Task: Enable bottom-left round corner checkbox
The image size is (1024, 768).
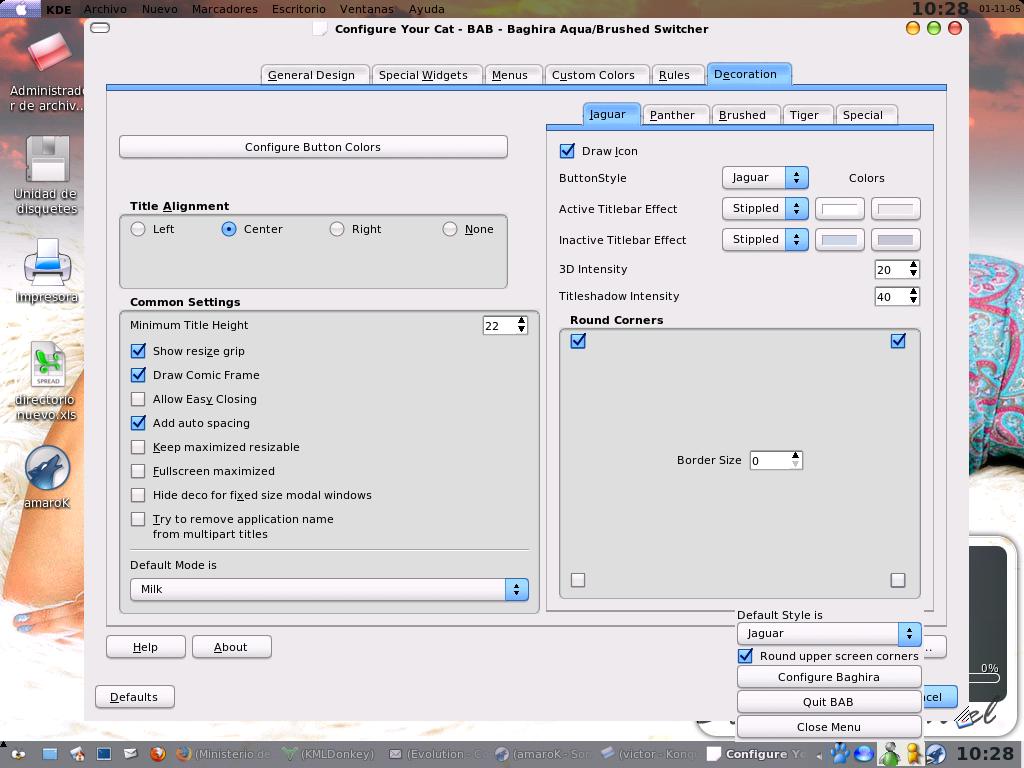Action: tap(578, 580)
